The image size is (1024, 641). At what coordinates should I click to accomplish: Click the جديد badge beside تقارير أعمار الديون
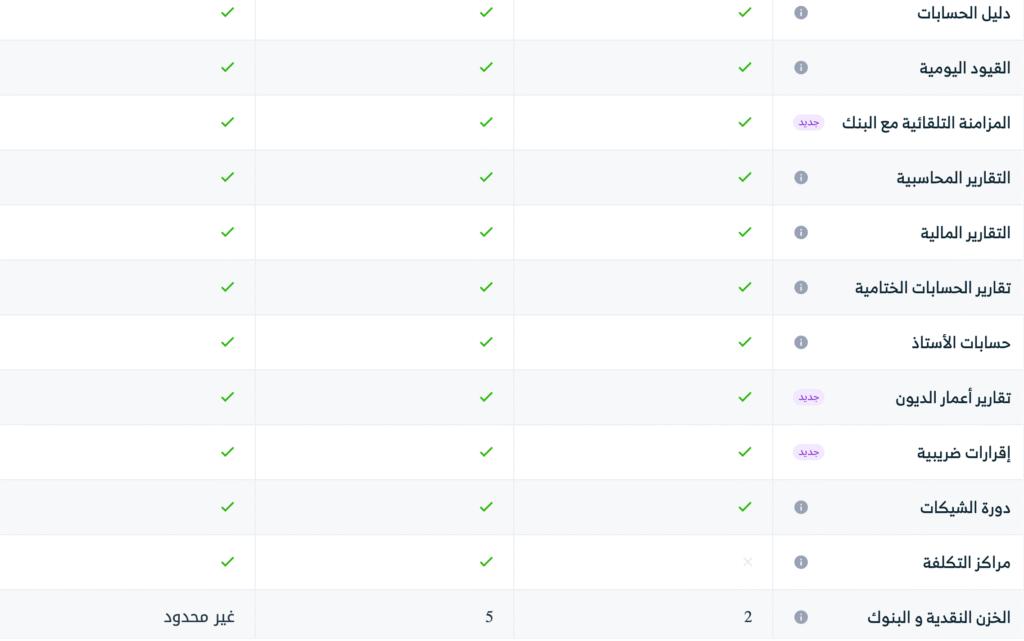click(808, 398)
